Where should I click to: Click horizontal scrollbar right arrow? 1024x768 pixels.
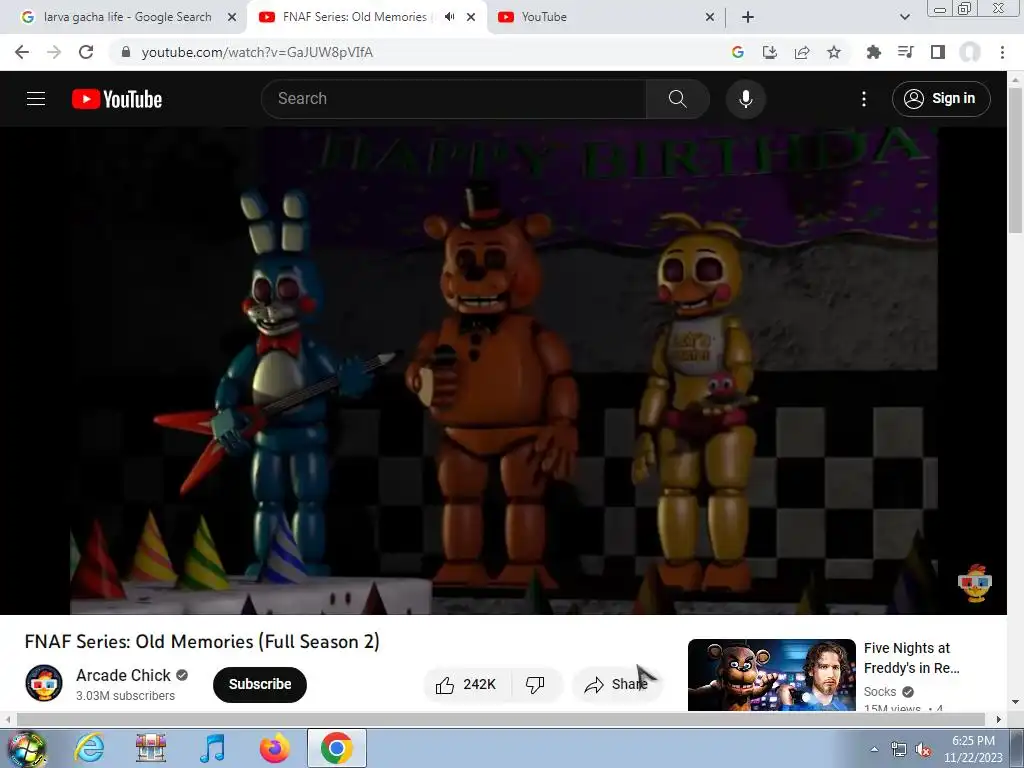[999, 720]
